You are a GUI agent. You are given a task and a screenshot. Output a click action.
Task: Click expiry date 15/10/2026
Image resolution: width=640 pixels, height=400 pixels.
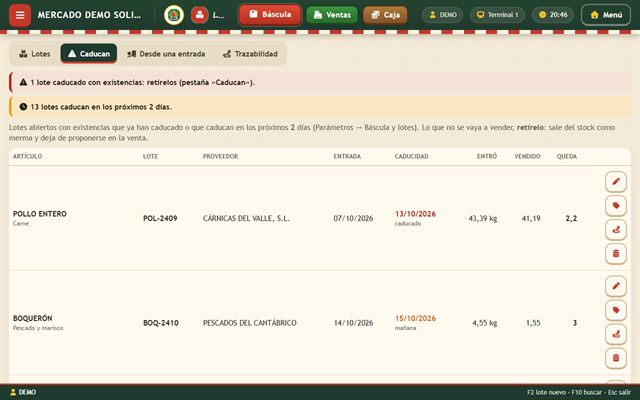(x=415, y=318)
